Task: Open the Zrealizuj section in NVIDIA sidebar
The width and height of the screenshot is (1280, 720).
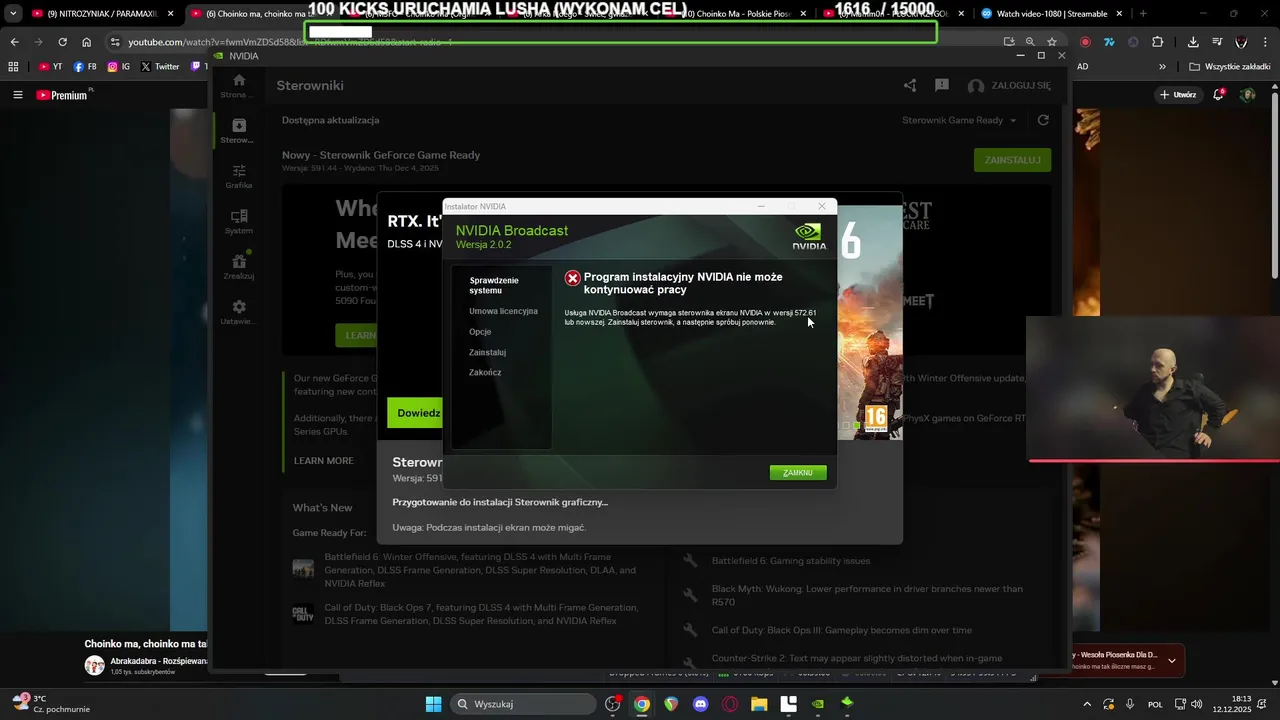Action: click(x=239, y=267)
